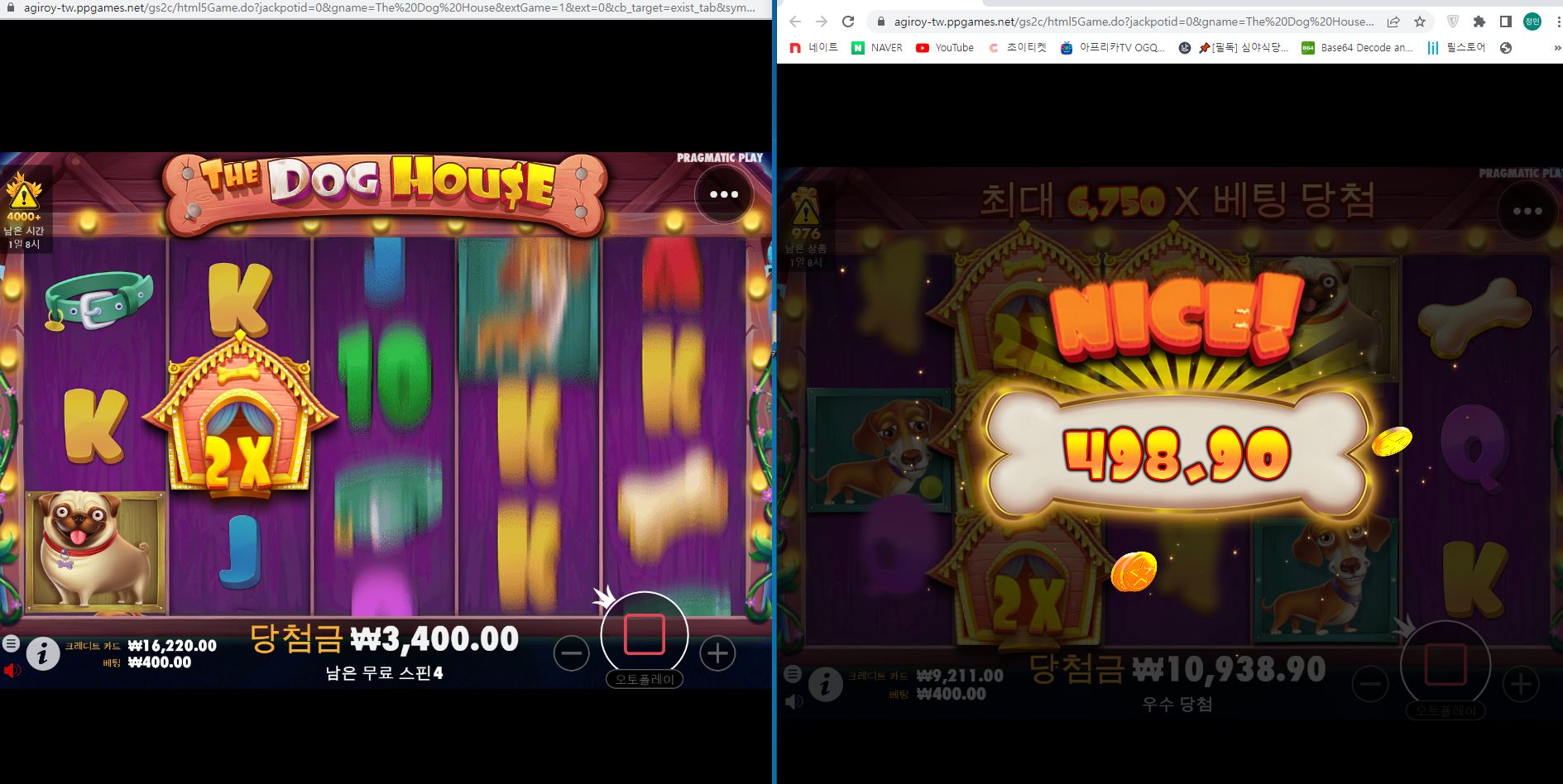Open the Base64 Decode bookmark
The image size is (1563, 784).
[1358, 48]
